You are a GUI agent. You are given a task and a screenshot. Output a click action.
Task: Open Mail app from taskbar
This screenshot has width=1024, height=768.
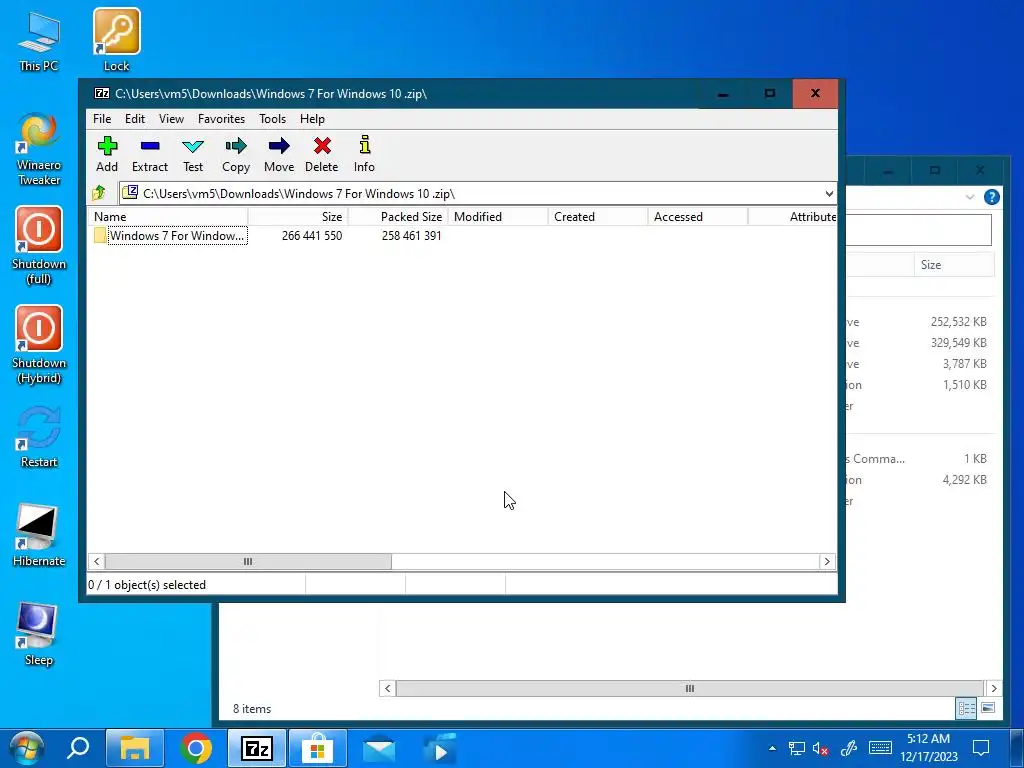pyautogui.click(x=379, y=748)
